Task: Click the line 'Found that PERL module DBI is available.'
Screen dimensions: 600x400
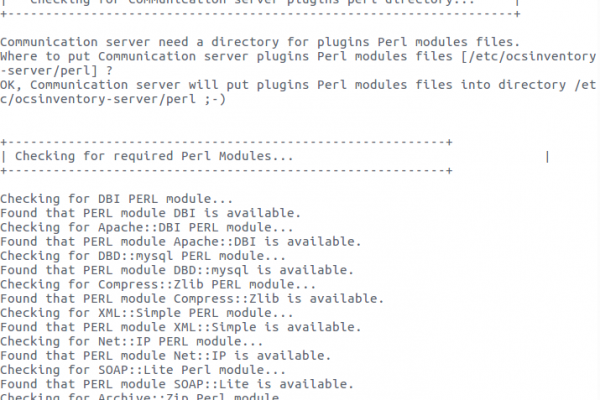Action: (x=150, y=213)
